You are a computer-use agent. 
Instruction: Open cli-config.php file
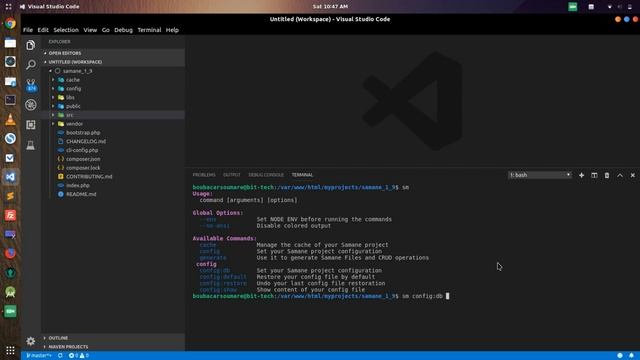click(82, 150)
